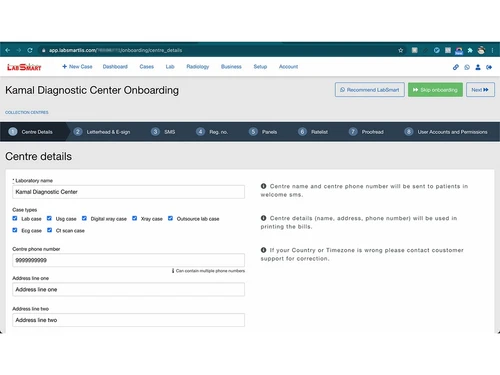The width and height of the screenshot is (500, 375).
Task: Open the user profile icon in header
Action: (478, 67)
